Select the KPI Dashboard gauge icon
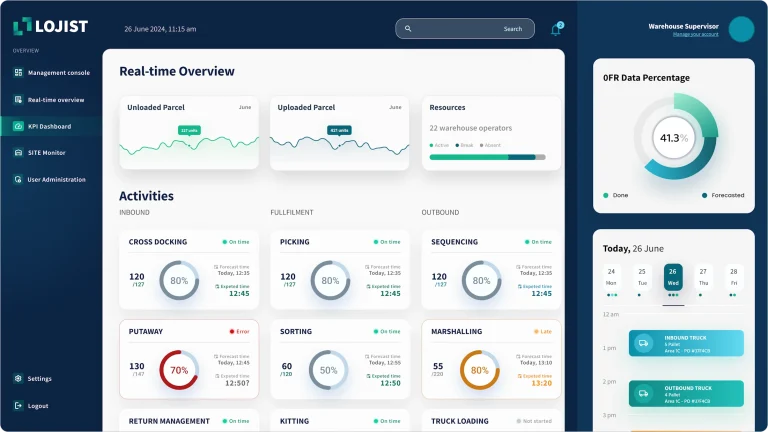The width and height of the screenshot is (768, 432). pyautogui.click(x=18, y=126)
